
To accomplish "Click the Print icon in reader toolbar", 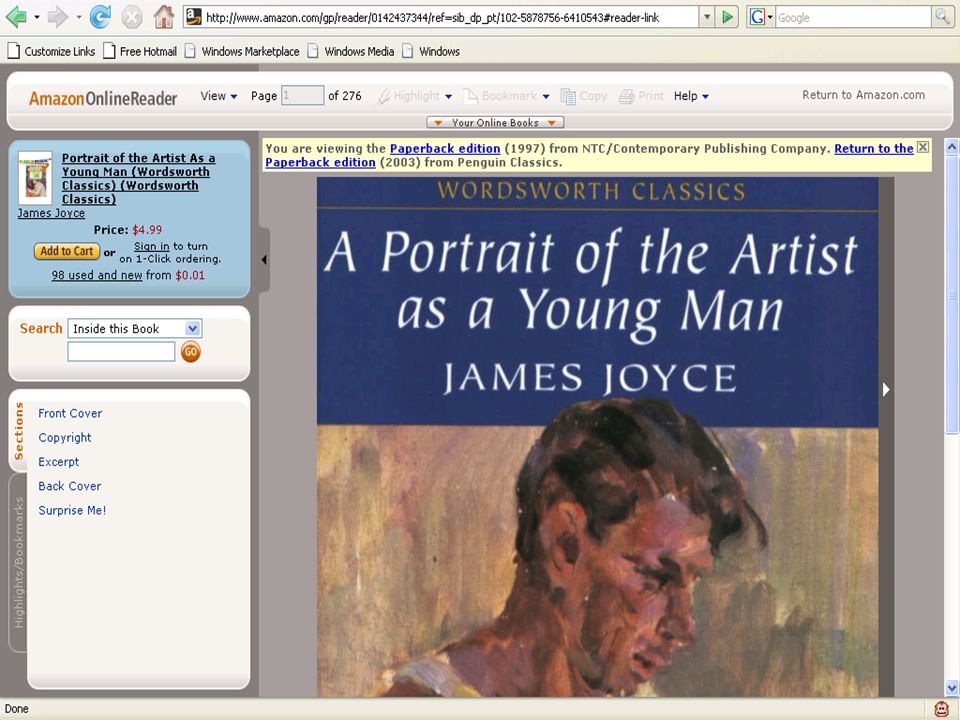I will pos(626,96).
